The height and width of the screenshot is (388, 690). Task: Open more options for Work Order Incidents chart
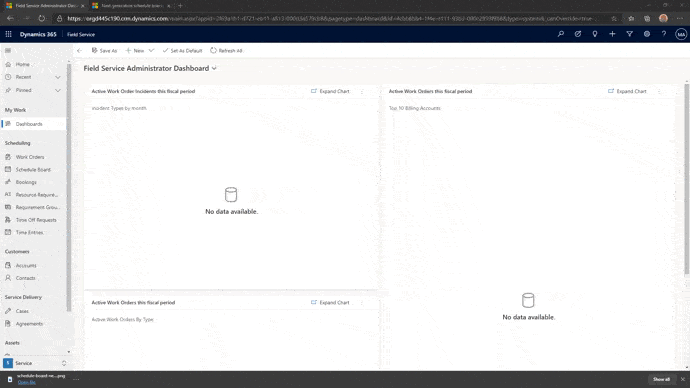click(x=362, y=92)
